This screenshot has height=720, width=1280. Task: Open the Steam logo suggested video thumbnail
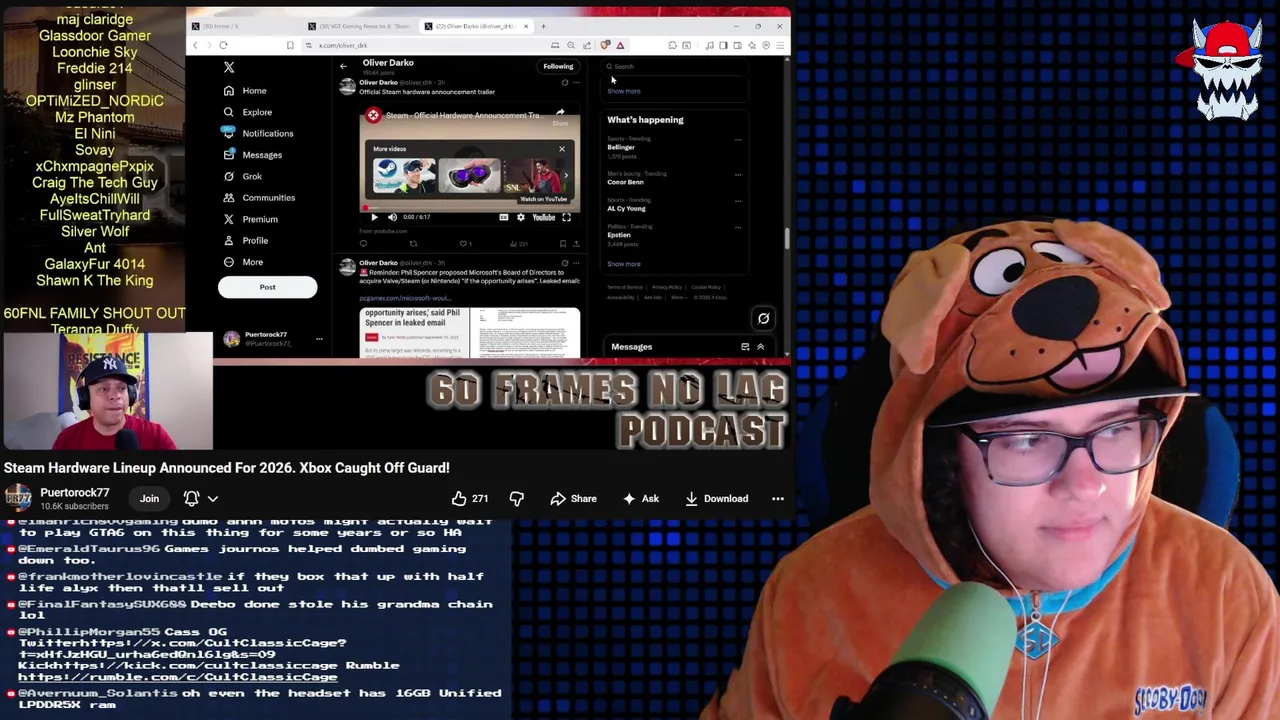404,176
